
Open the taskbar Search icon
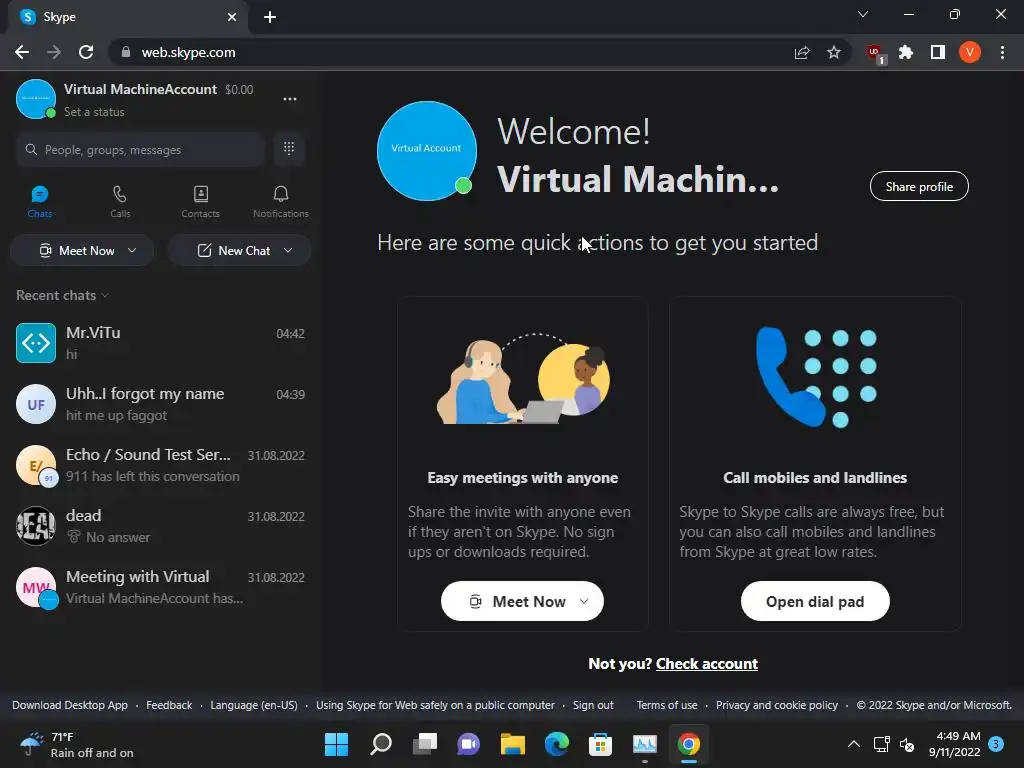click(381, 744)
